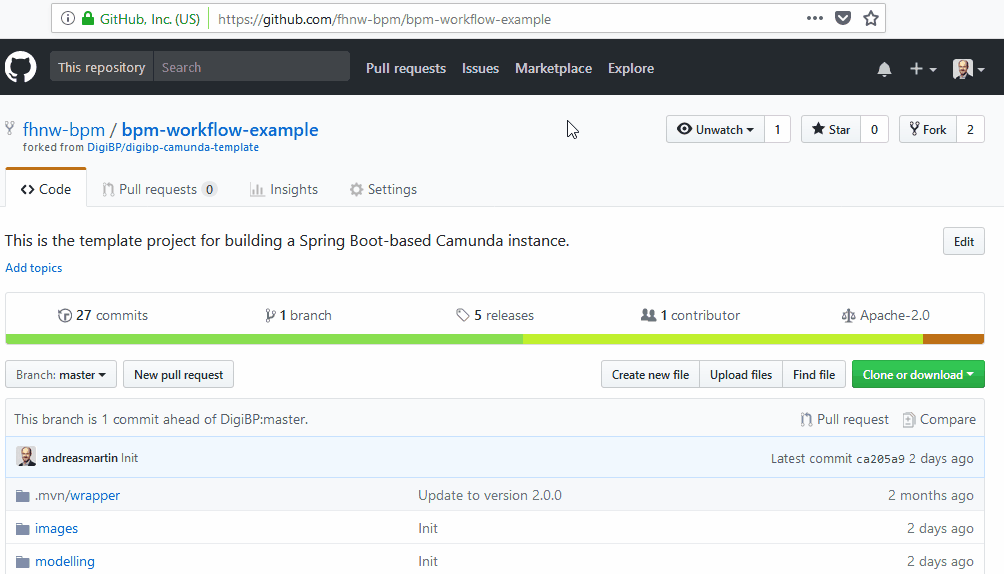
Task: Open GitHub home via Octocat logo
Action: point(20,67)
